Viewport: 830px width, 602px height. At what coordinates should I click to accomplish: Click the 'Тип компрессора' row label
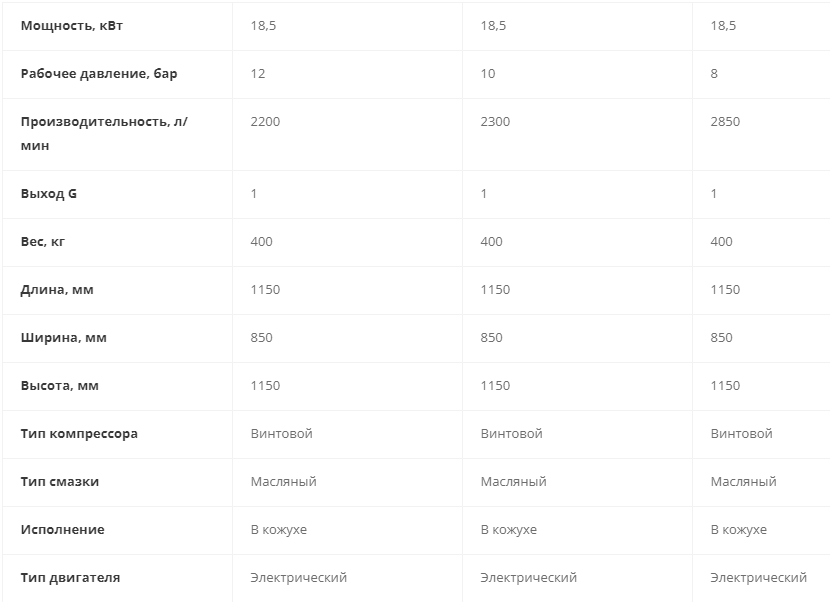(79, 434)
